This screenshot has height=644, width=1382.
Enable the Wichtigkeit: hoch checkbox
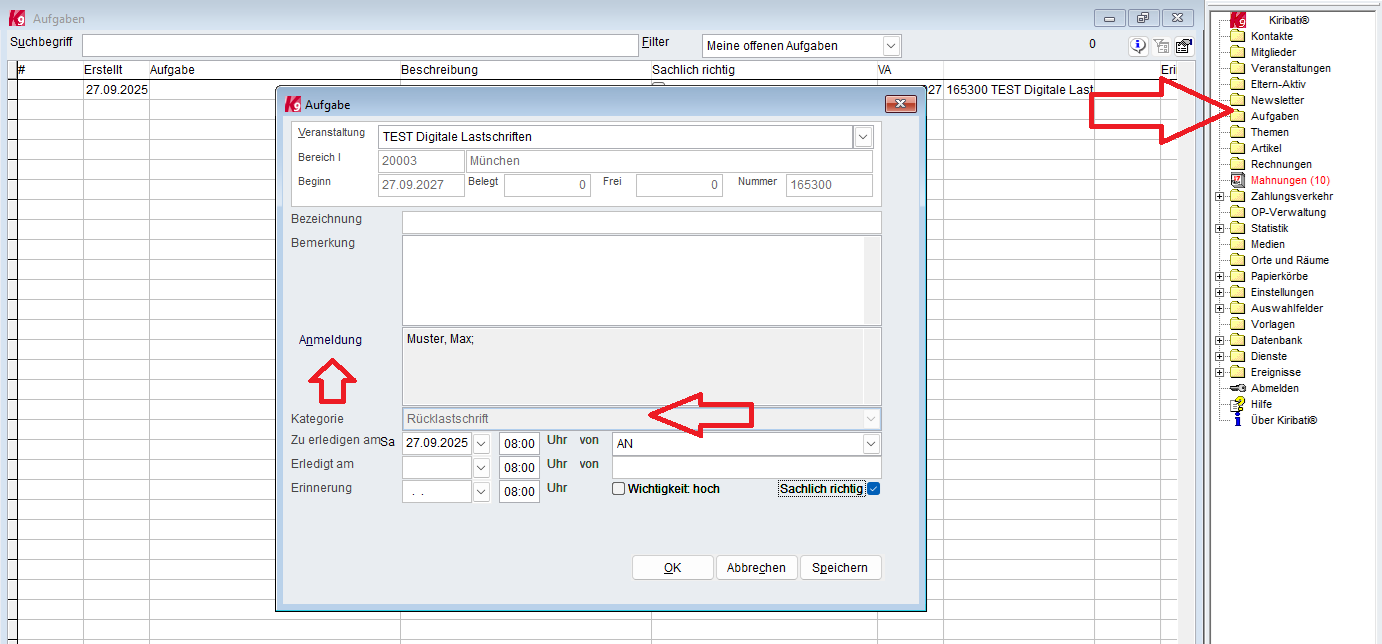click(619, 489)
